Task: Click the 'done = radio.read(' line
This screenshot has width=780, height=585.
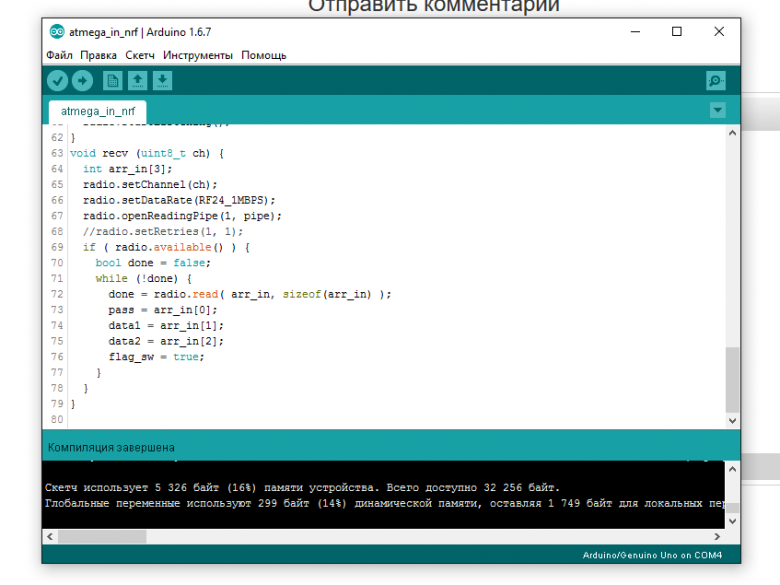Action: click(250, 294)
